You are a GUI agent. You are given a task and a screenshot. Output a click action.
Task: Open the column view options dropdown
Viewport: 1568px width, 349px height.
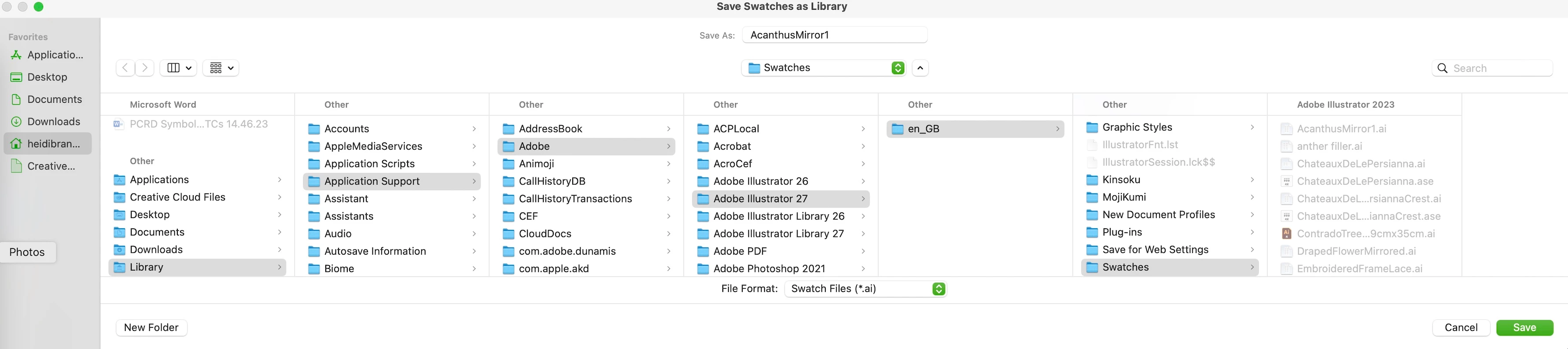tap(179, 67)
